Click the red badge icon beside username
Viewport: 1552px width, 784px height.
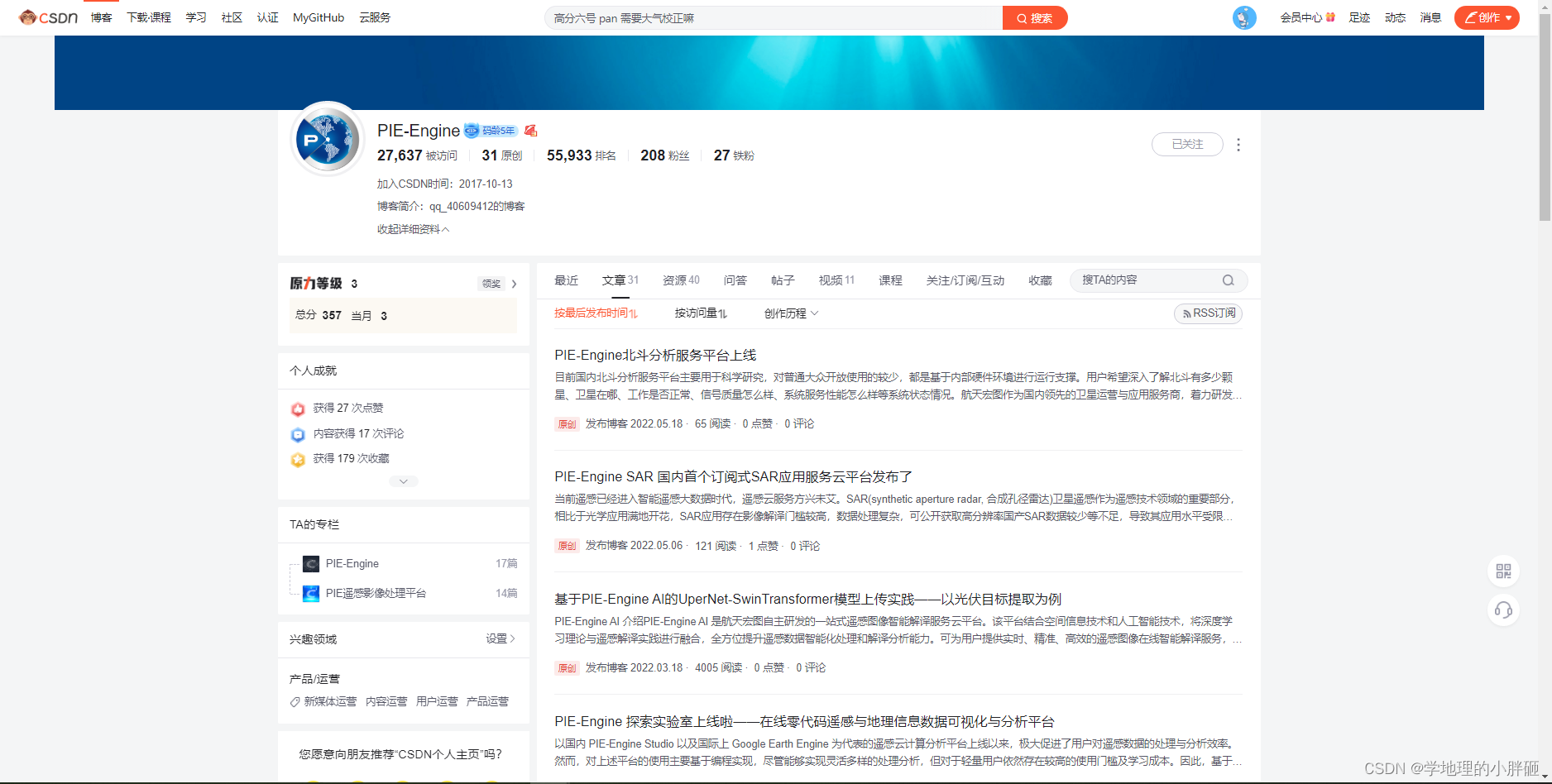click(531, 131)
